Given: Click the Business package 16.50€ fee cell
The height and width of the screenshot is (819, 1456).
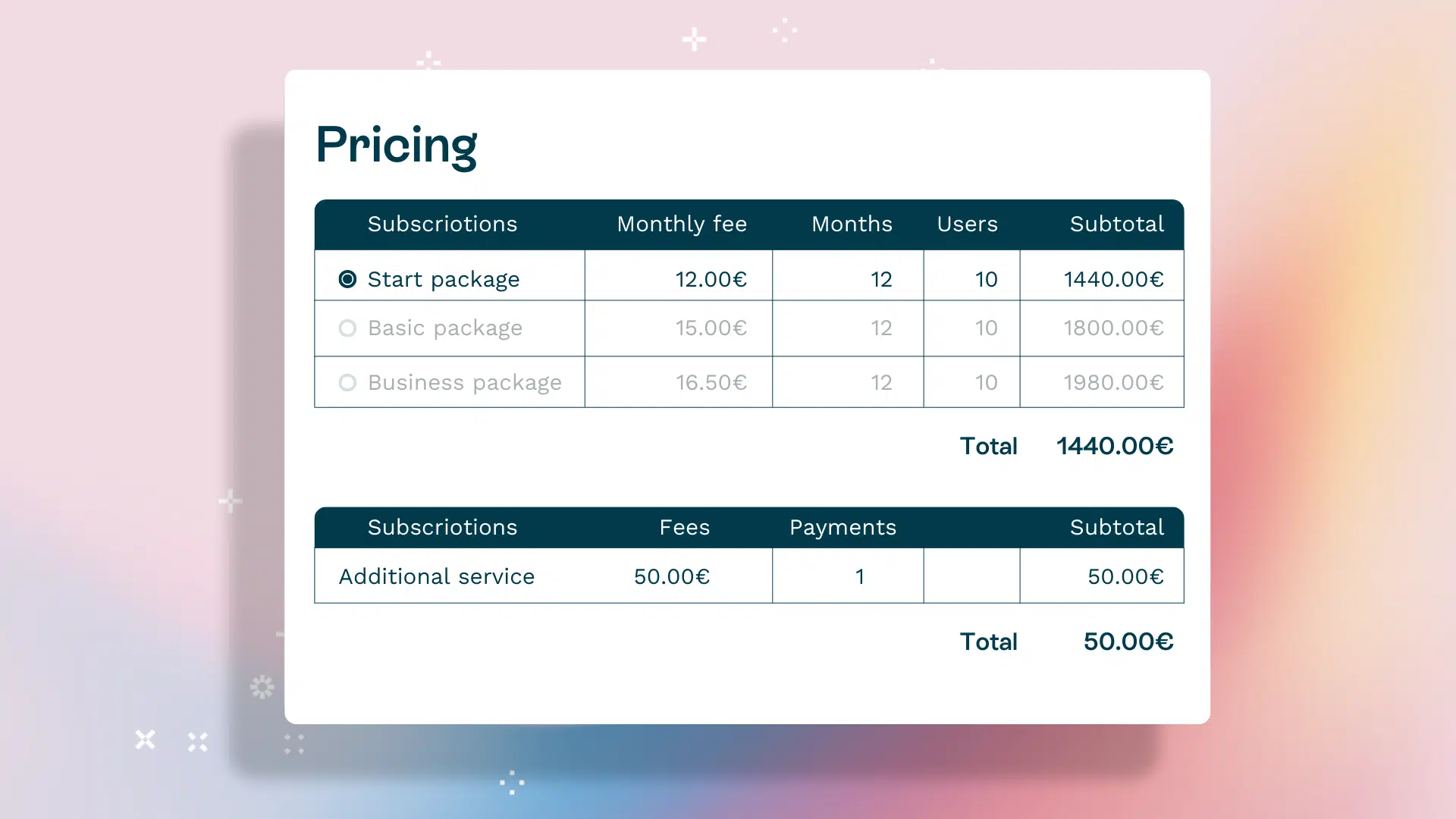Looking at the screenshot, I should tap(711, 383).
